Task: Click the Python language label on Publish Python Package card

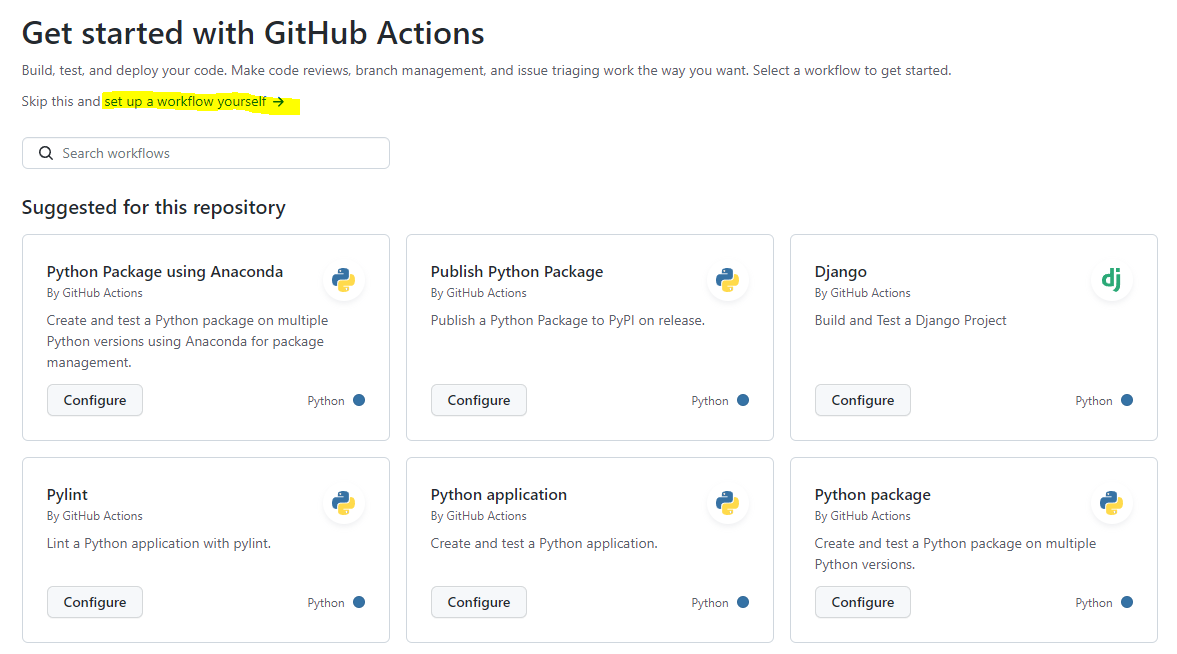Action: click(709, 401)
